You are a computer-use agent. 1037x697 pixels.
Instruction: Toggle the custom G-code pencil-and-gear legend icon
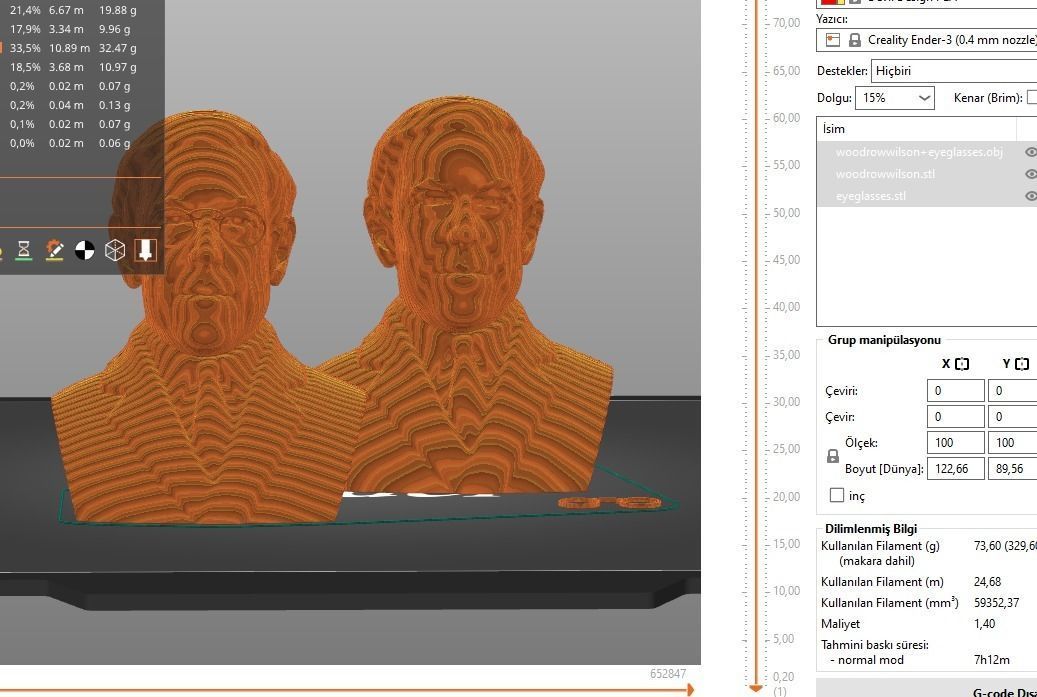54,250
